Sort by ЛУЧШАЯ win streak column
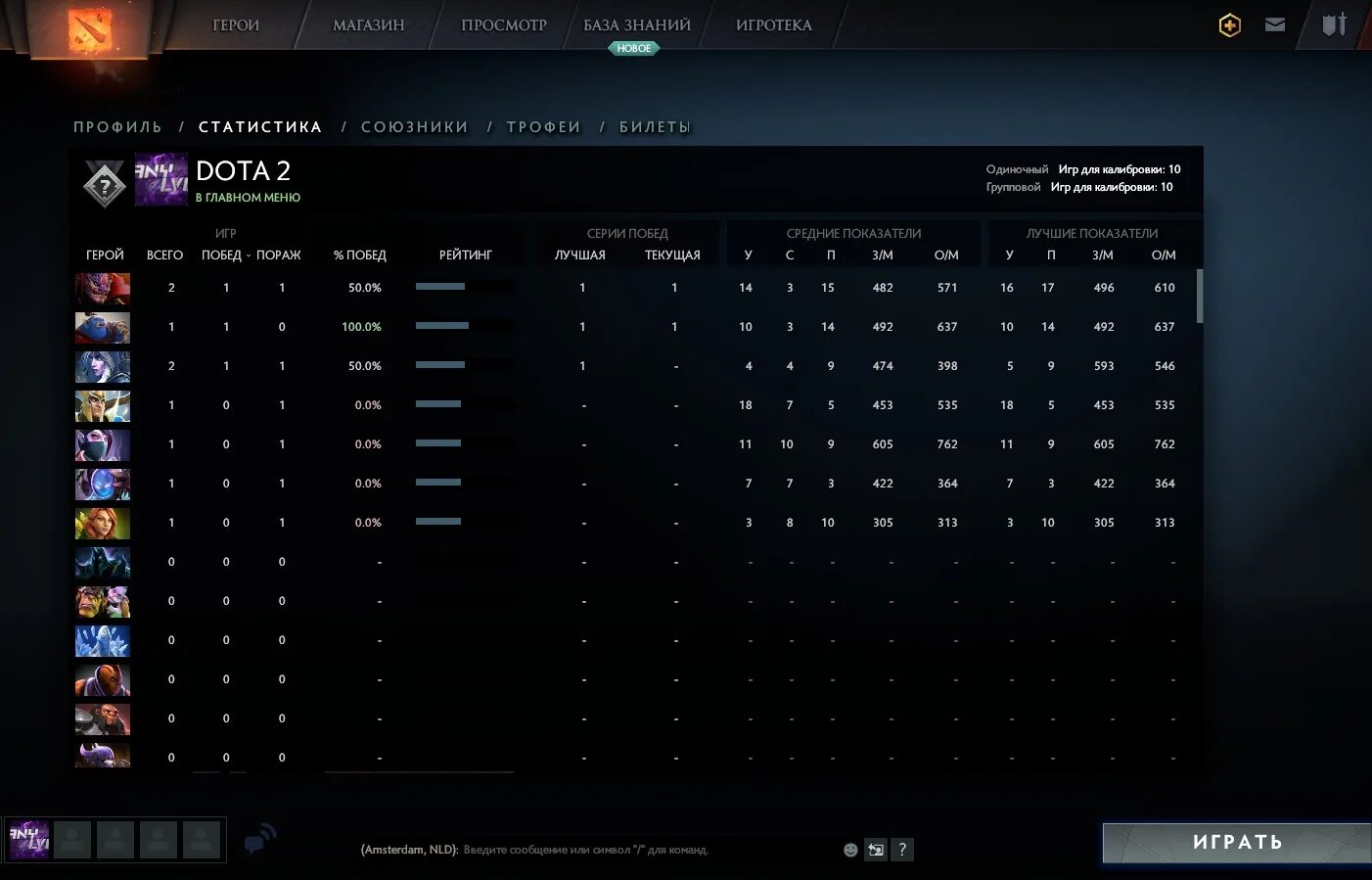This screenshot has height=880, width=1372. [x=580, y=255]
